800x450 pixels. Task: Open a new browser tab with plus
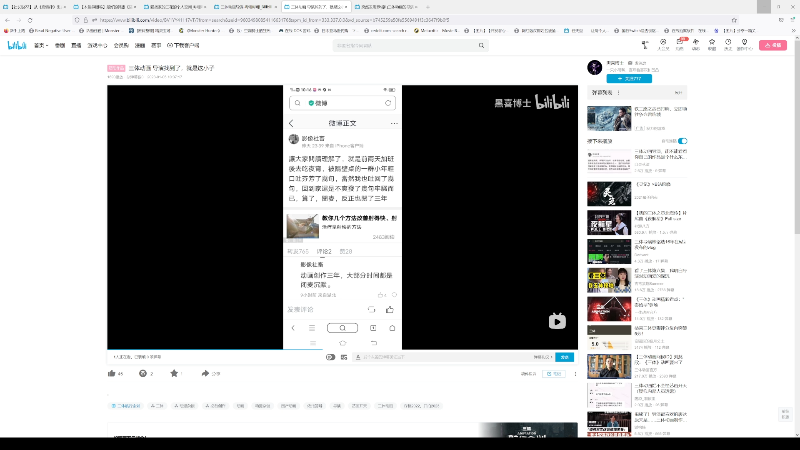(428, 7)
